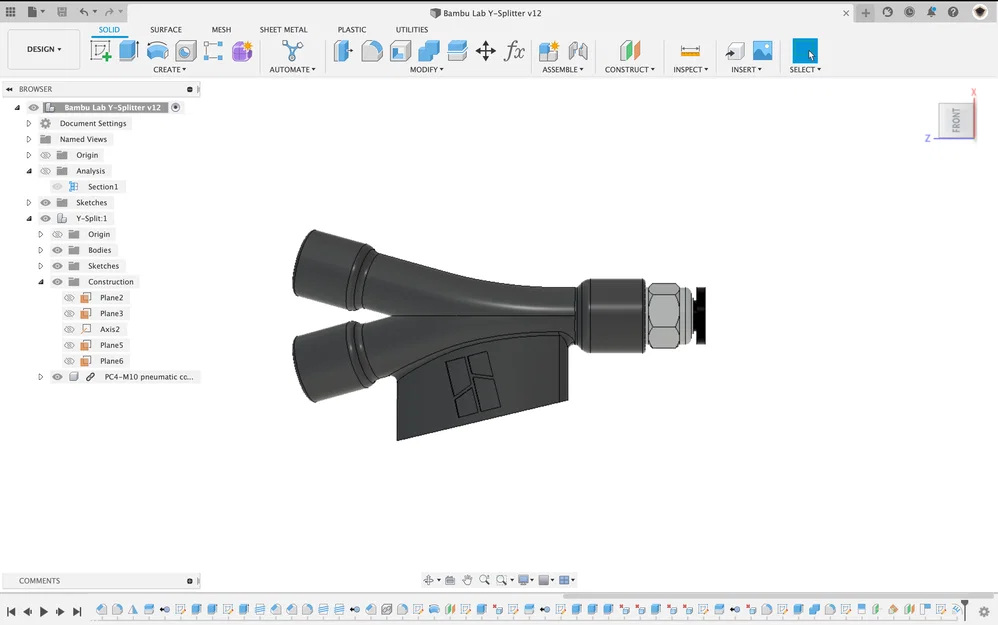Screen dimensions: 998x625
Task: Open the notifications bell icon
Action: click(x=931, y=12)
